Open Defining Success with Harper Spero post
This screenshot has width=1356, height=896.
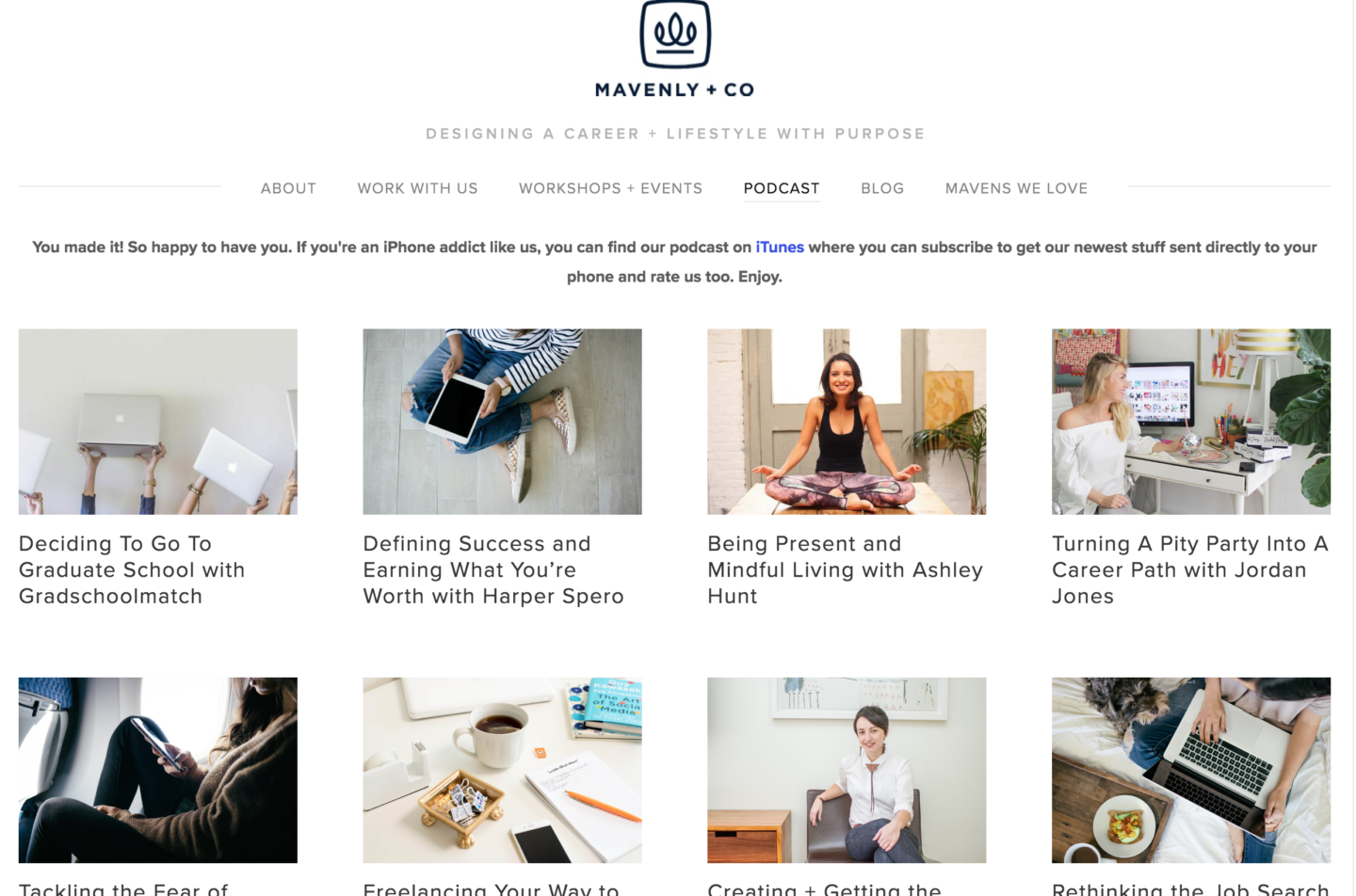(493, 570)
